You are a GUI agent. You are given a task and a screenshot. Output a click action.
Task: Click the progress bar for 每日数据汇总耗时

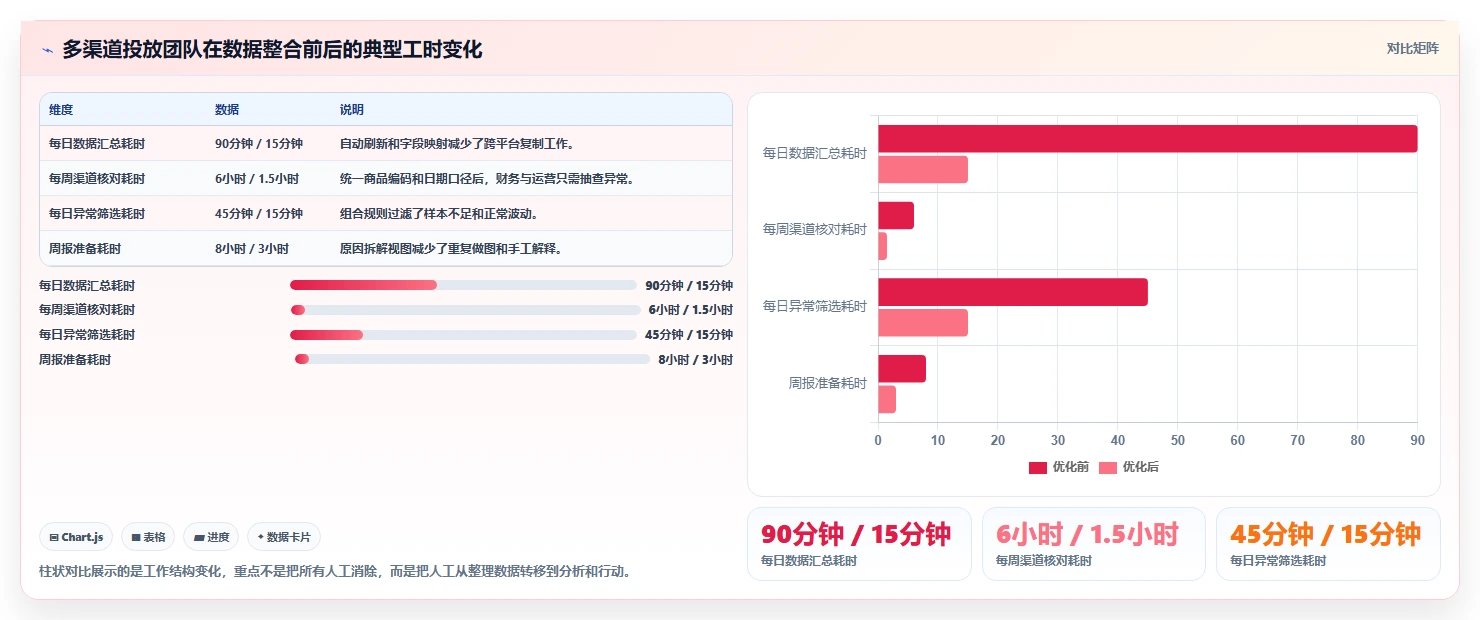coord(463,285)
